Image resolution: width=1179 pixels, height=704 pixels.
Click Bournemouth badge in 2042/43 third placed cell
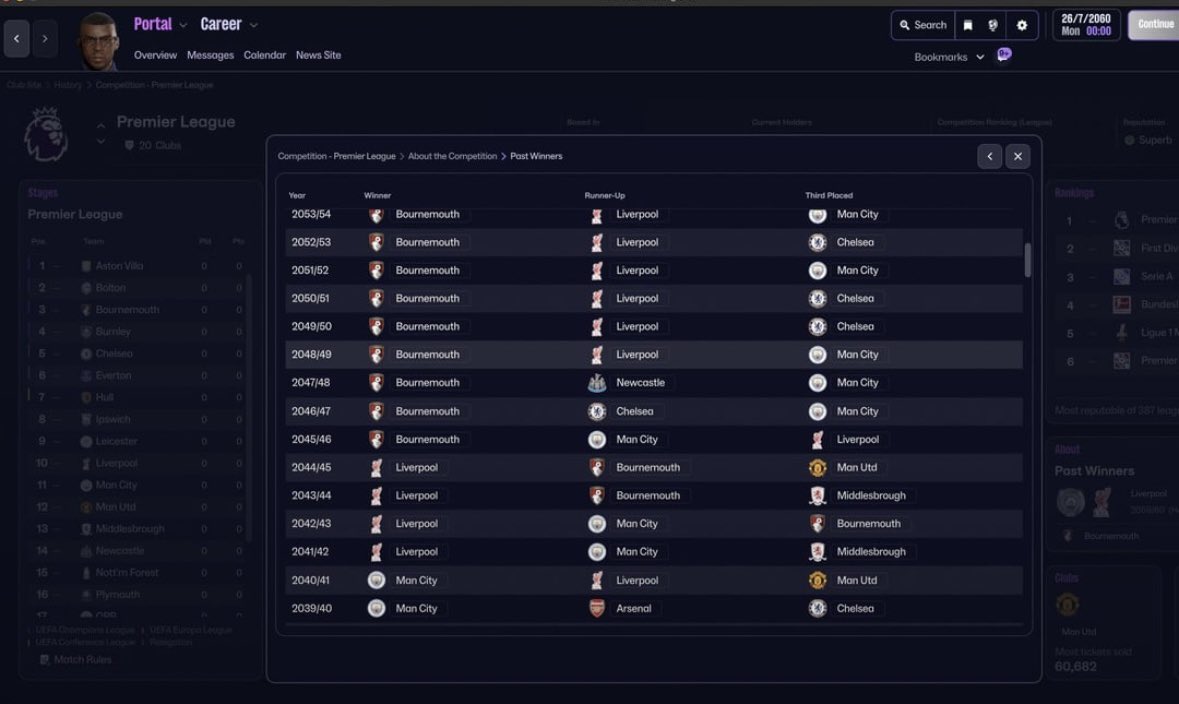tap(817, 523)
